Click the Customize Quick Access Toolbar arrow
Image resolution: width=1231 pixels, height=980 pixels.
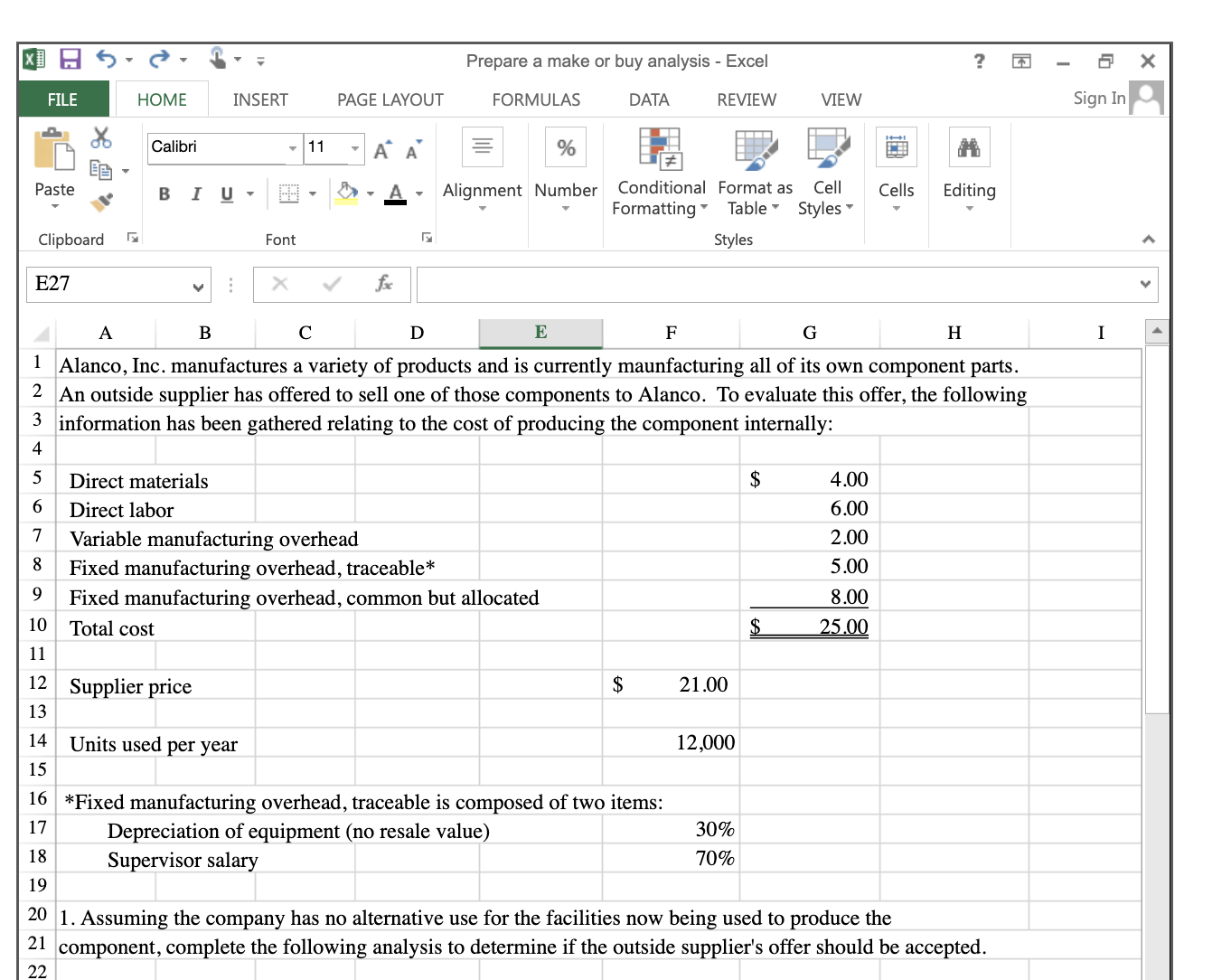coord(260,61)
